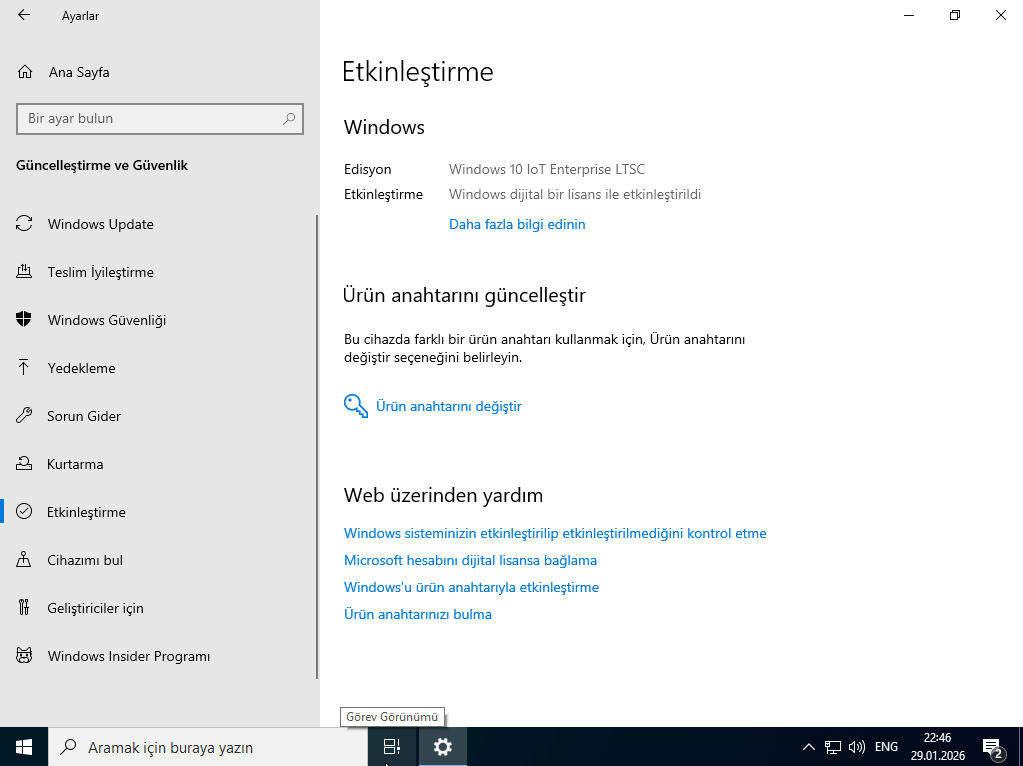Select the Windows Update sync icon
This screenshot has height=766, width=1023.
[24, 224]
